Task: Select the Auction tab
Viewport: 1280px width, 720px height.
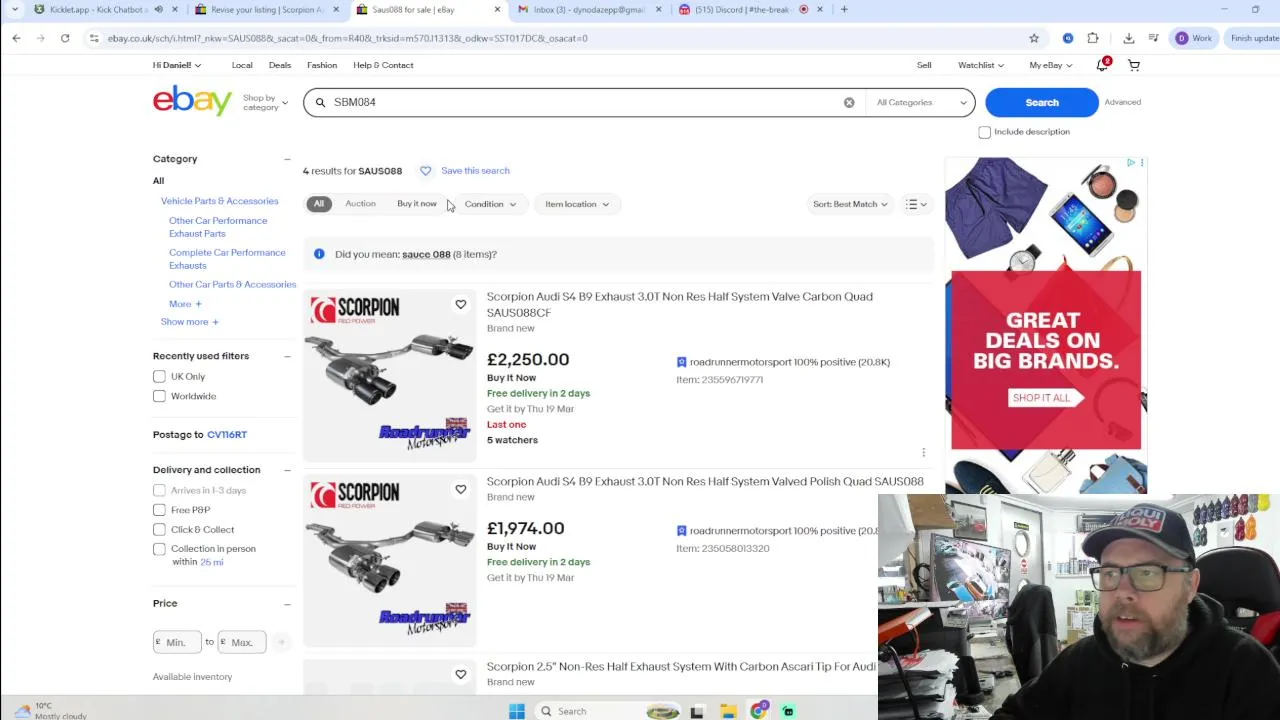Action: (360, 204)
